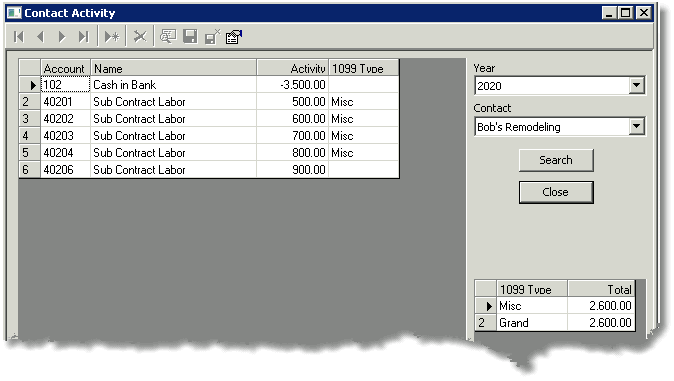674x381 pixels.
Task: Click the Name column header
Action: 174,68
